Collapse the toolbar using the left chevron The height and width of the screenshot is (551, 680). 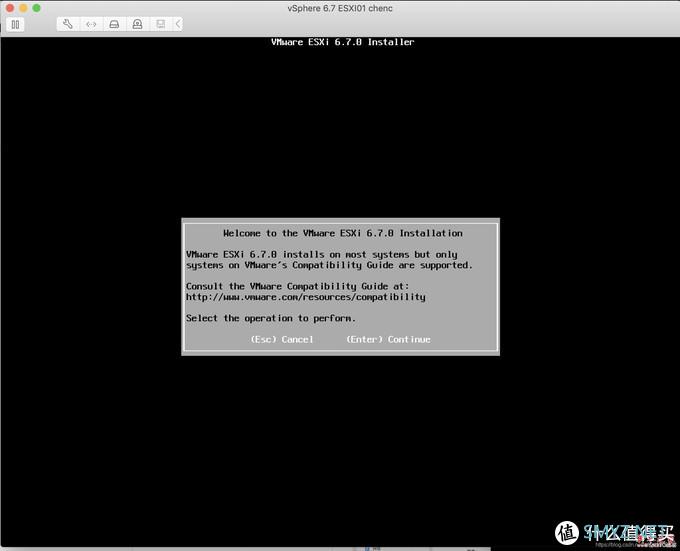(178, 24)
